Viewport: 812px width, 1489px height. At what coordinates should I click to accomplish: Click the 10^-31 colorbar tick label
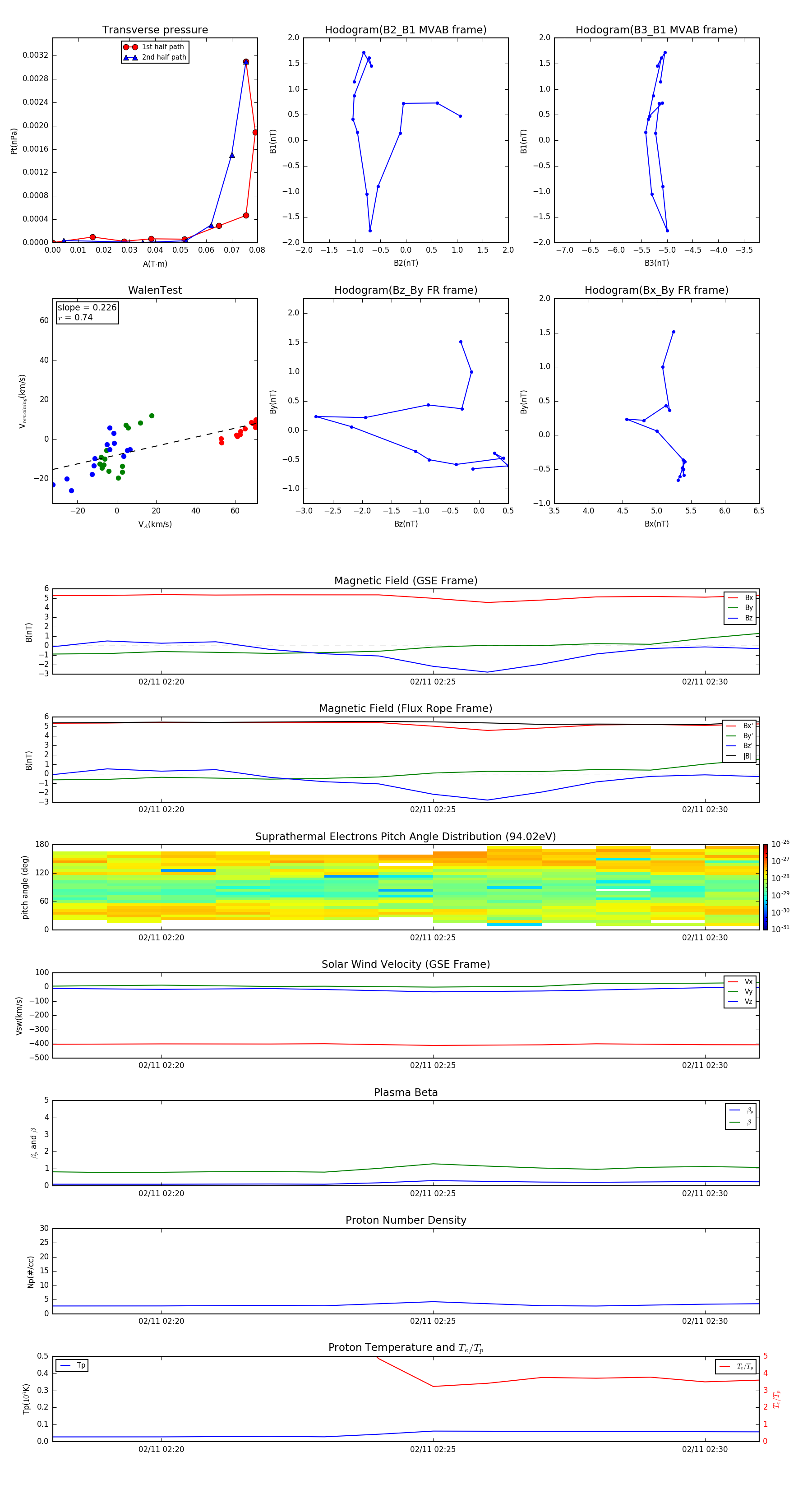point(780,929)
